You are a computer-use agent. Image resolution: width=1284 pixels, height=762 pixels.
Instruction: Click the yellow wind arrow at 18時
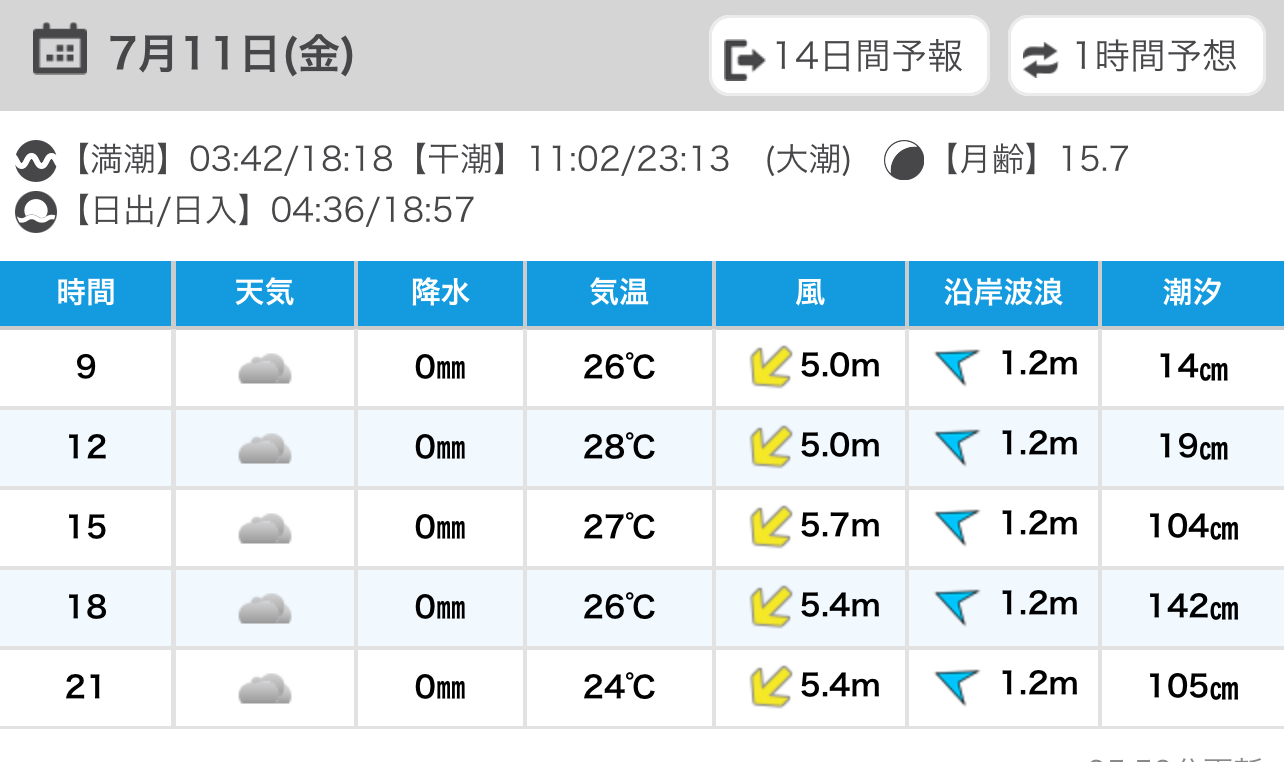[x=770, y=606]
